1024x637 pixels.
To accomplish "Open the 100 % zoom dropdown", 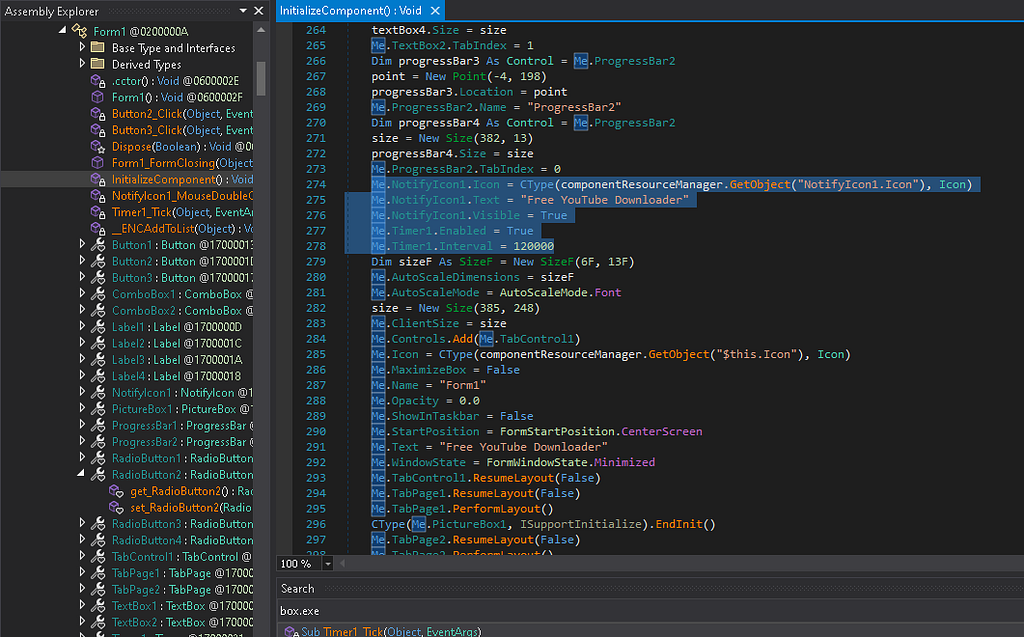I will pos(328,564).
